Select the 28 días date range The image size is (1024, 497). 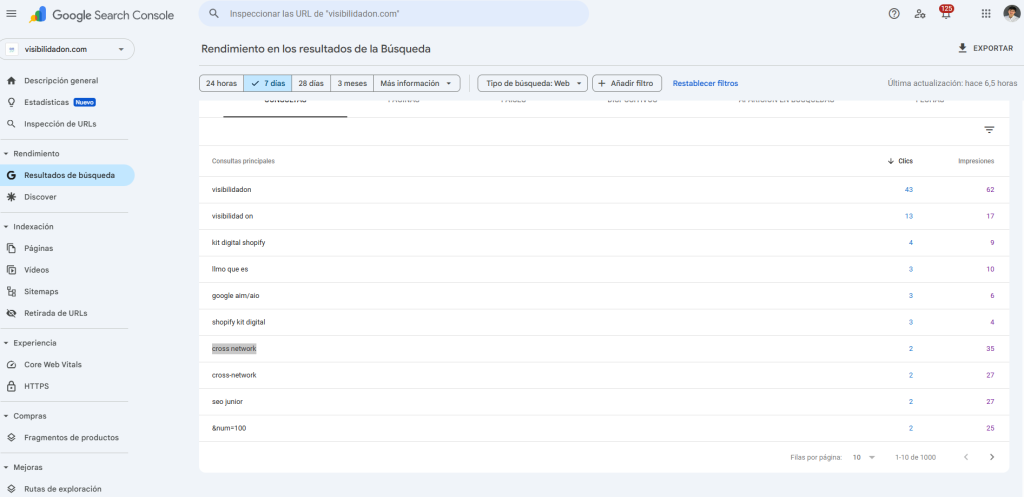coord(311,83)
